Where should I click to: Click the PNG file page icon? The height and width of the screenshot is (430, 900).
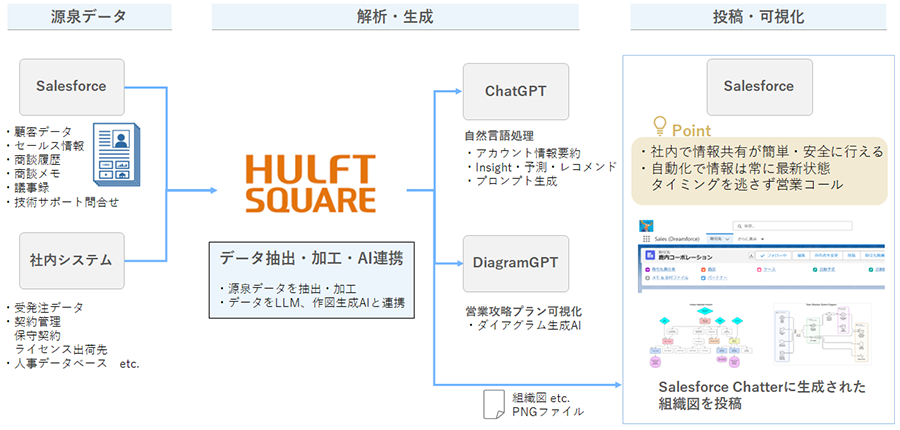tap(493, 403)
